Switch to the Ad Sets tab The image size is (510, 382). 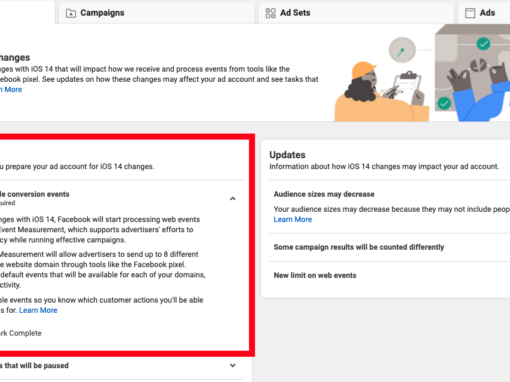tap(356, 13)
